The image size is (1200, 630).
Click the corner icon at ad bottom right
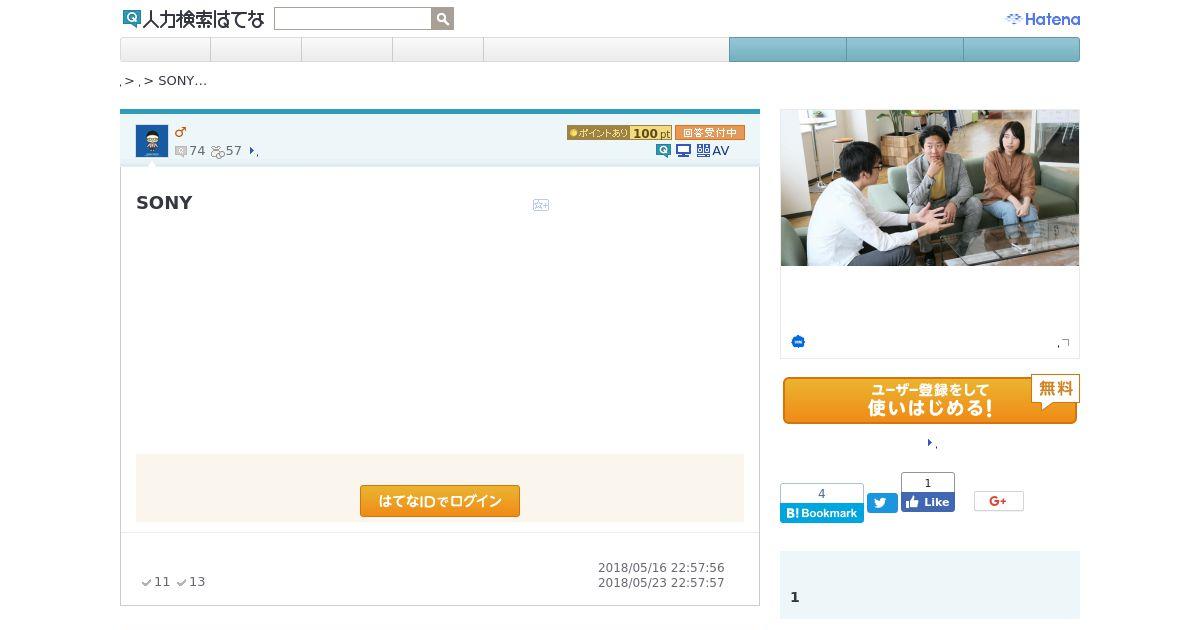(1065, 343)
